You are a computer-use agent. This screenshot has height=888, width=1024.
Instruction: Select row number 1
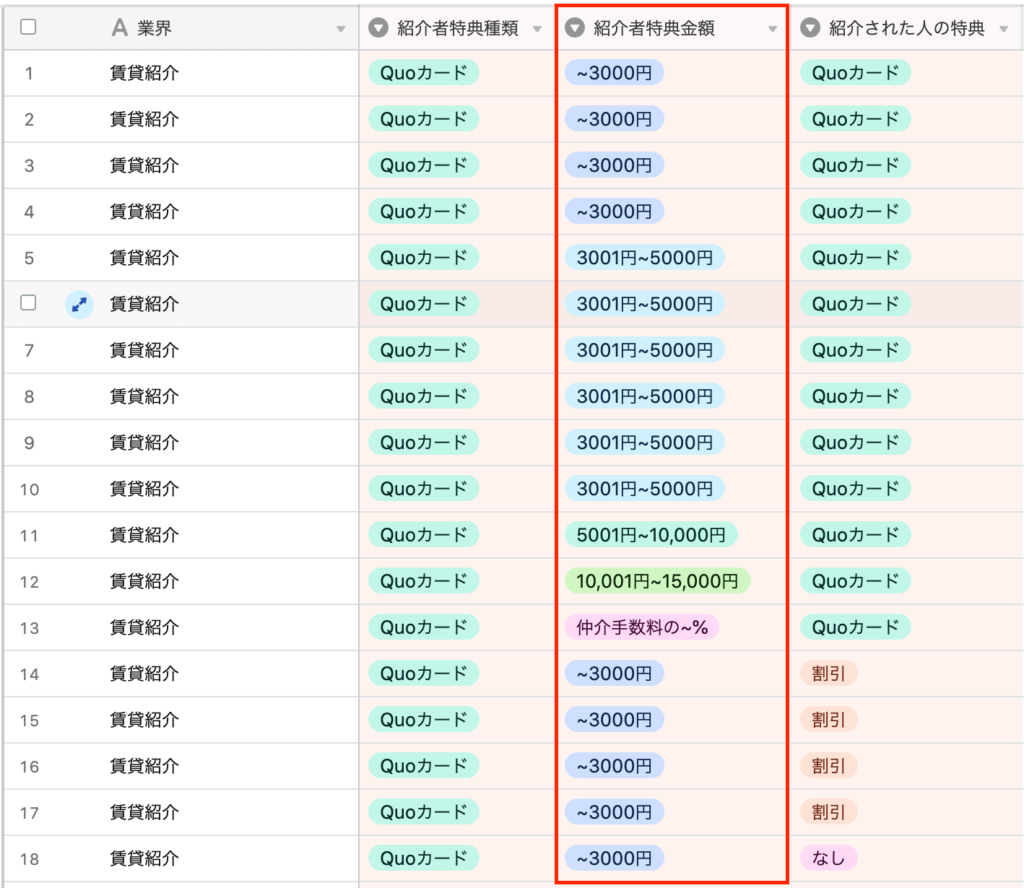click(x=29, y=73)
